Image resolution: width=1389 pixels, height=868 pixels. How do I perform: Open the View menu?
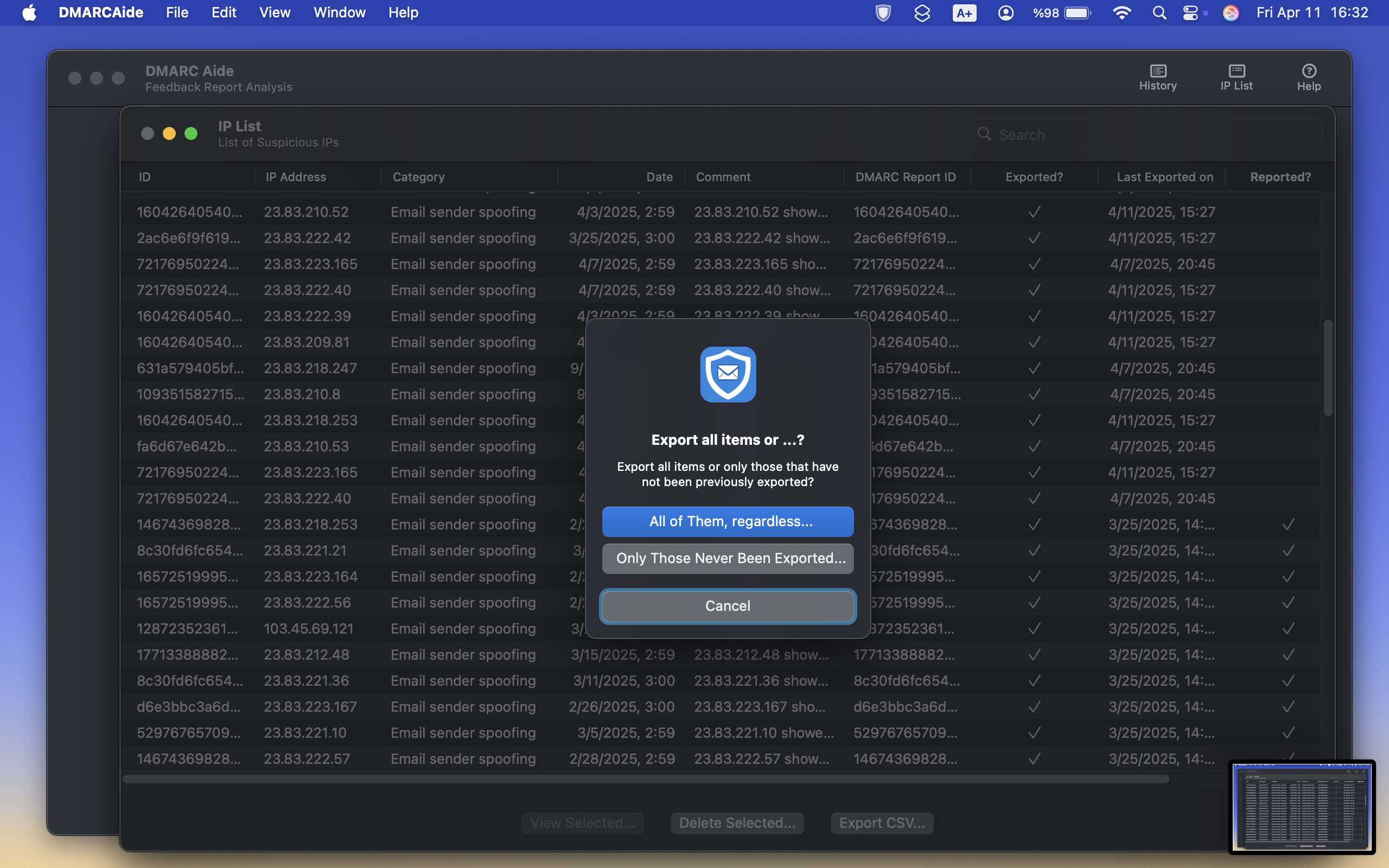pyautogui.click(x=275, y=12)
